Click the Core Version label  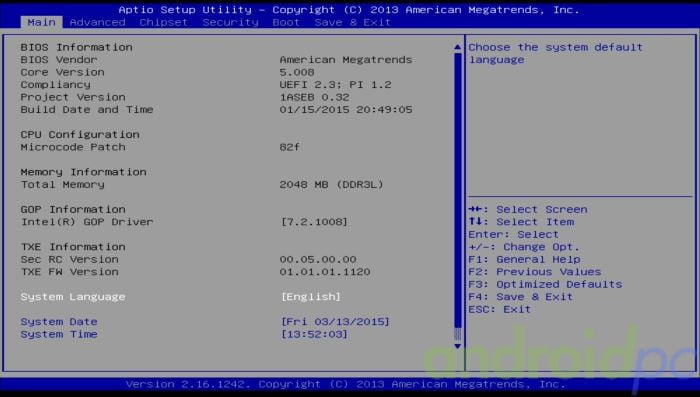(x=62, y=72)
